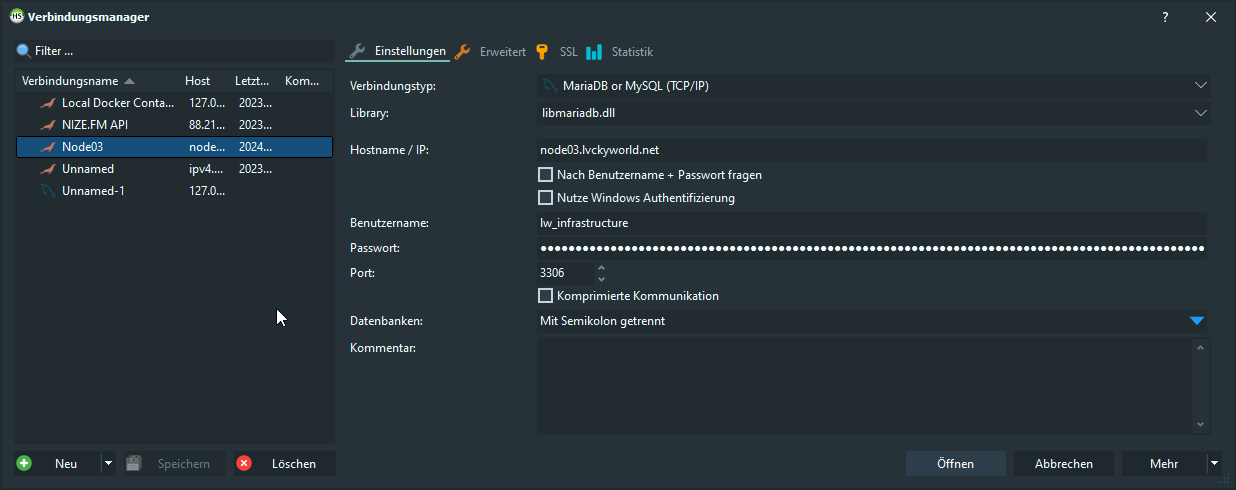
Task: Click the Statistik bar chart icon
Action: pyautogui.click(x=594, y=52)
